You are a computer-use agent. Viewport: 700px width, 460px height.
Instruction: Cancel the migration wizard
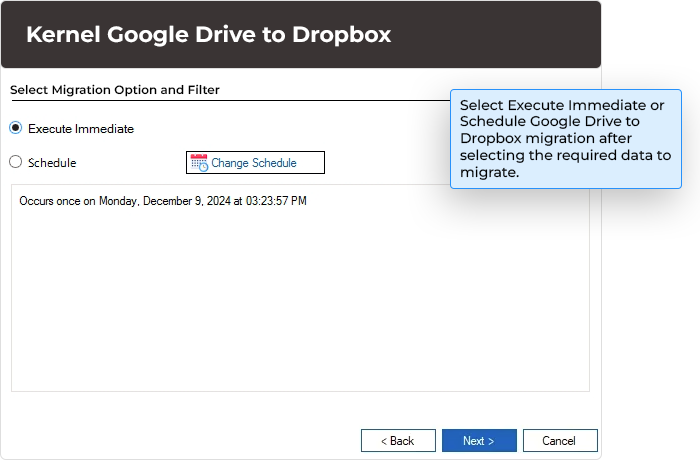560,441
